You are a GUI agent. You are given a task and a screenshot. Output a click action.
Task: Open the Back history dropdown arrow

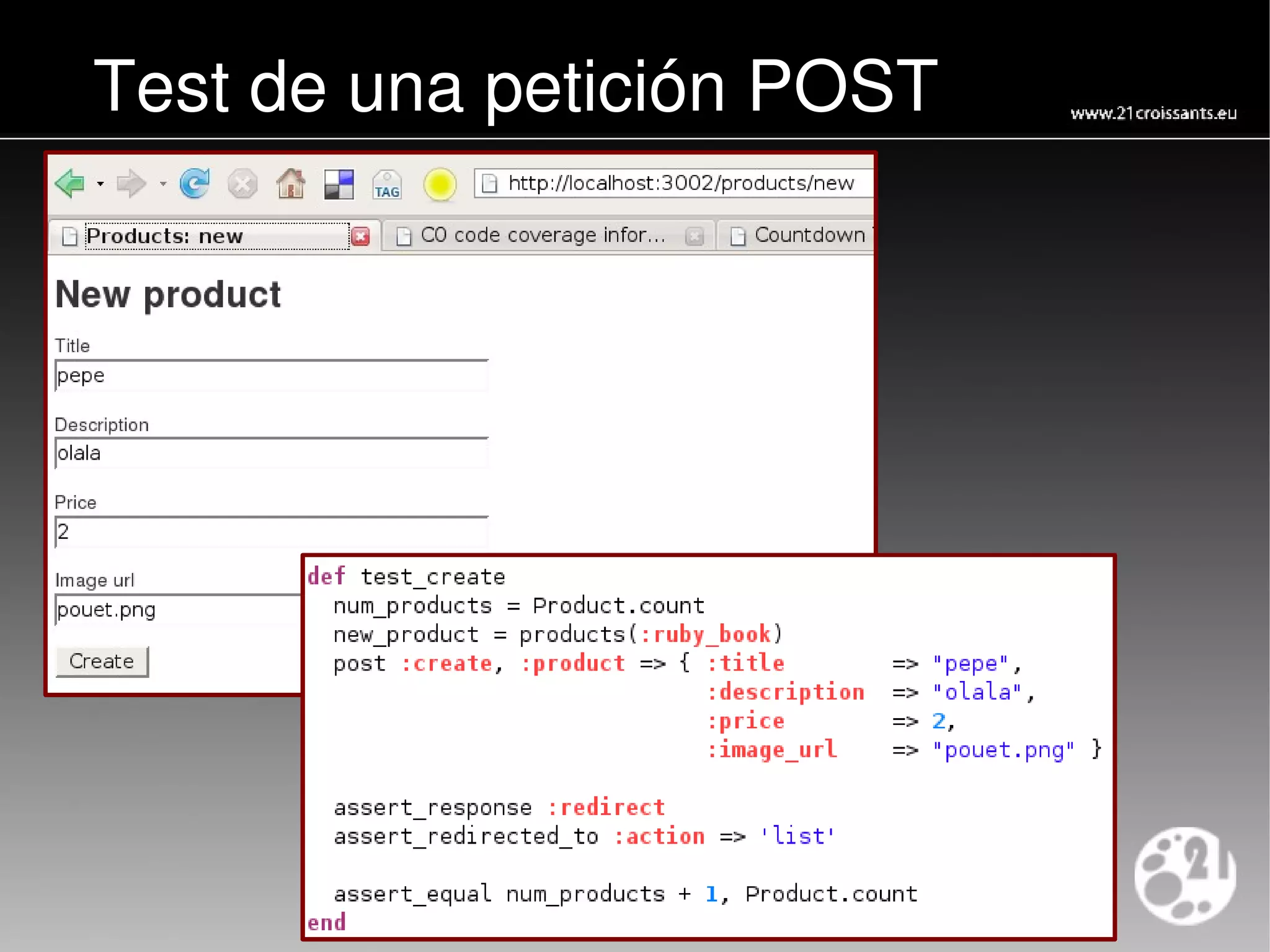click(100, 184)
